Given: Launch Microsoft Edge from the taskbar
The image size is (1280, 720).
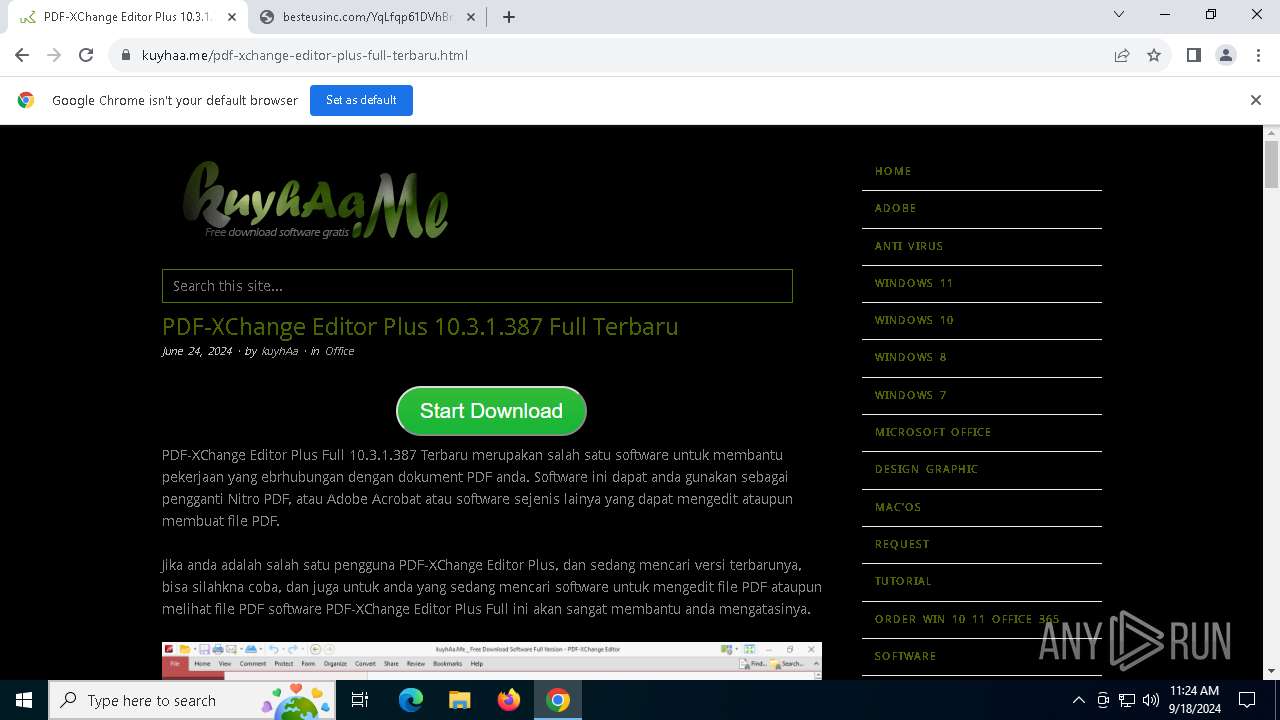Looking at the screenshot, I should (x=411, y=700).
